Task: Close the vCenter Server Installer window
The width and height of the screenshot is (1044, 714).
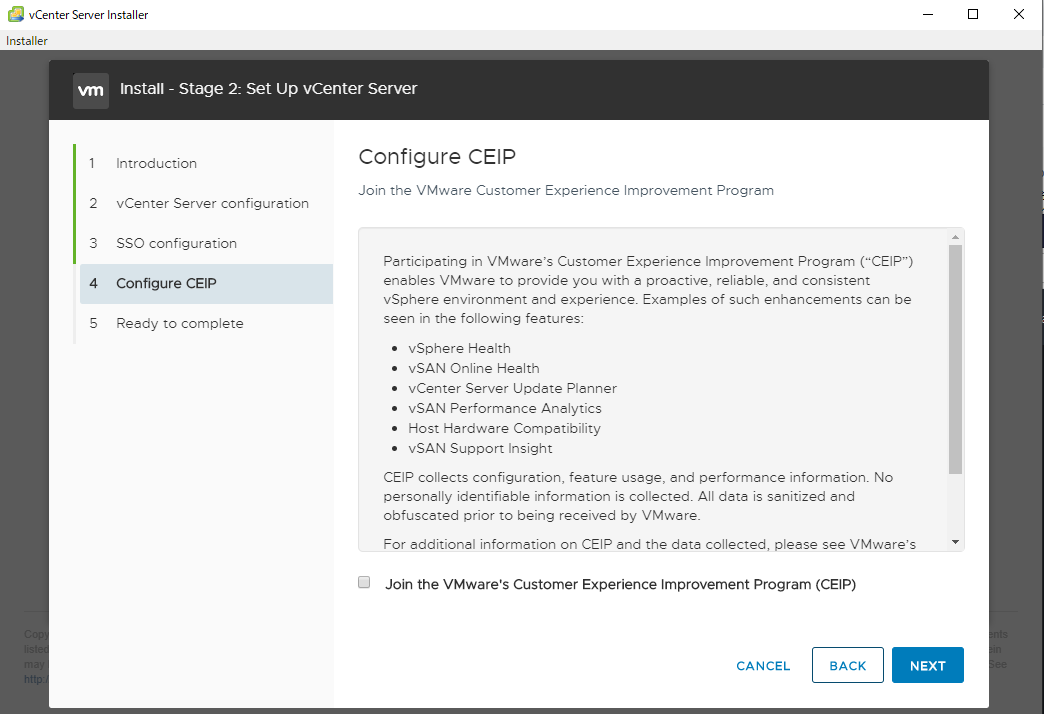Action: 1019,14
